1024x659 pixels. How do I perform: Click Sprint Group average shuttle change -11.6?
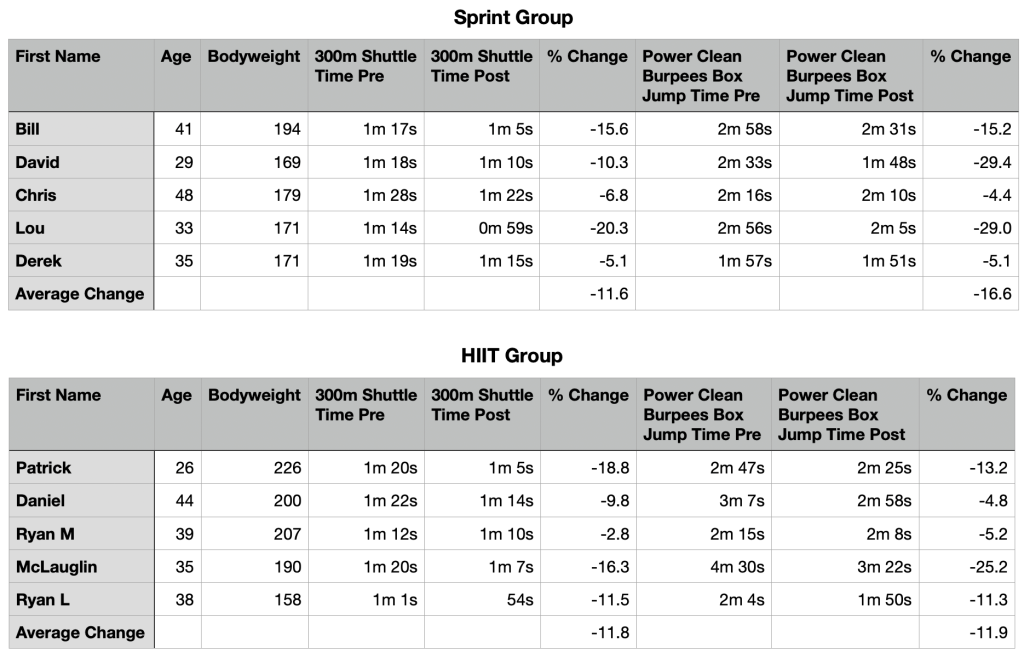click(609, 294)
